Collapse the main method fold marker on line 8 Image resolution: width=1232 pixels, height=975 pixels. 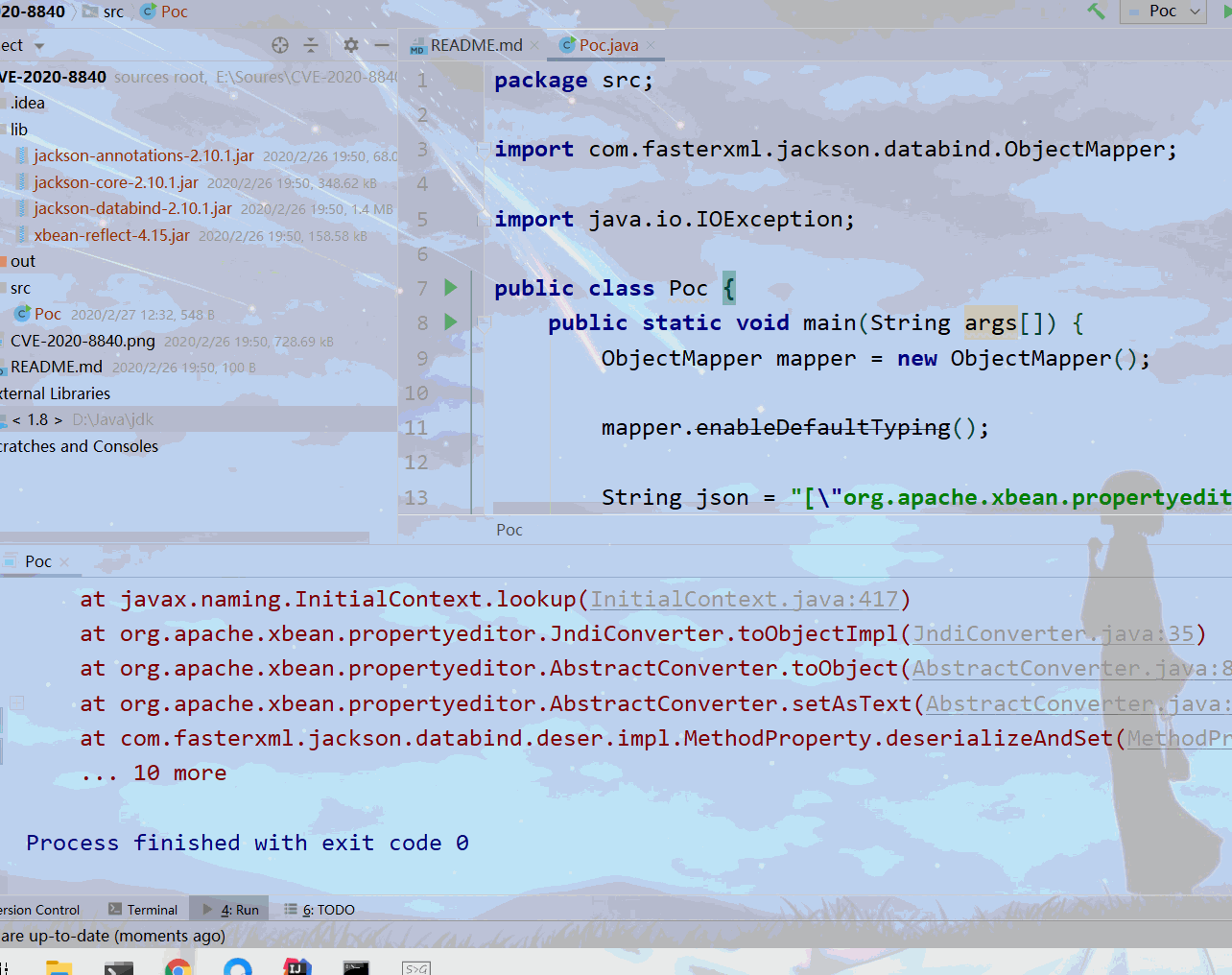[x=485, y=322]
